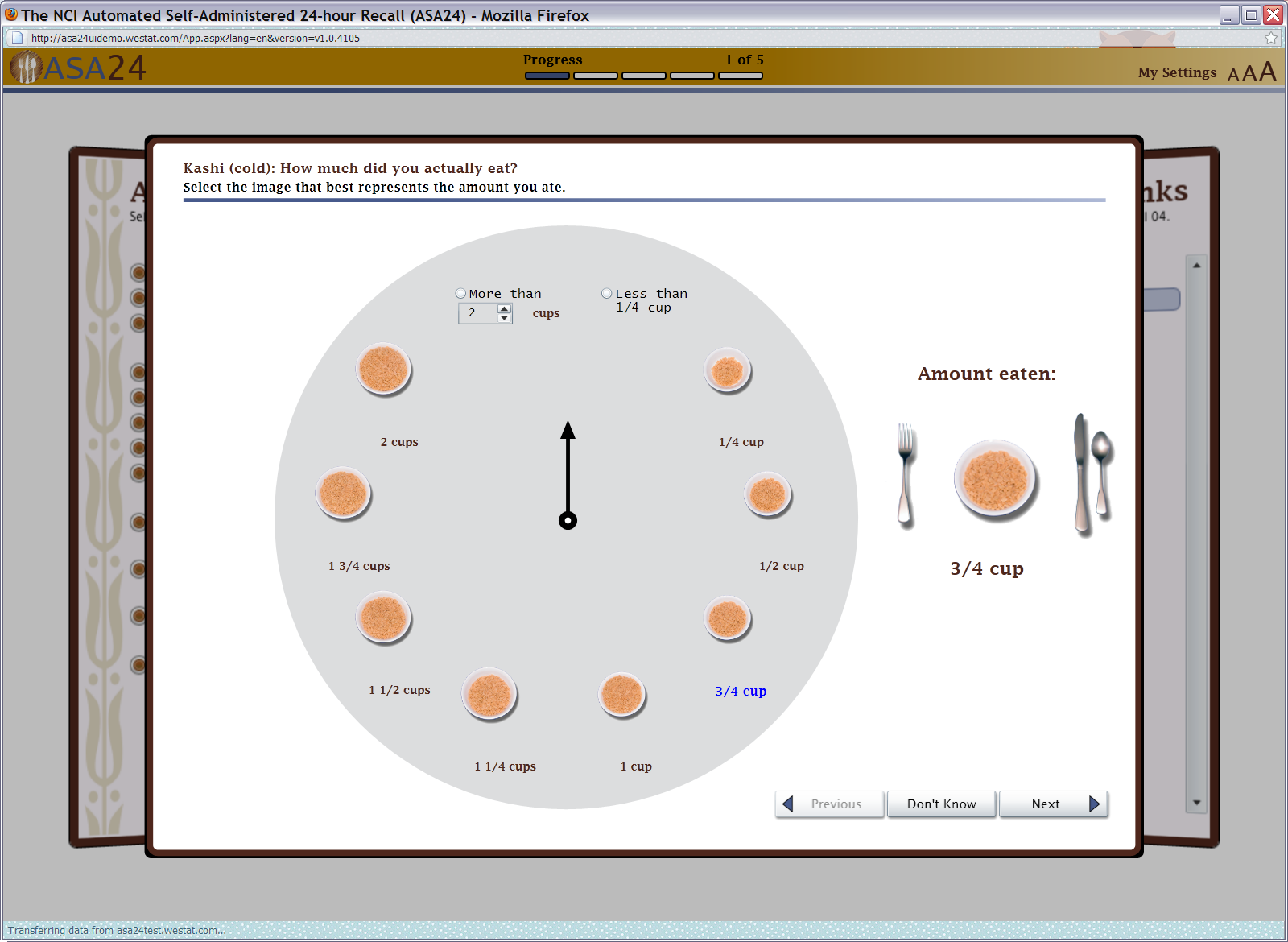Choose the 1 1/4 cups bowl image
This screenshot has width=1288, height=942.
tap(489, 695)
